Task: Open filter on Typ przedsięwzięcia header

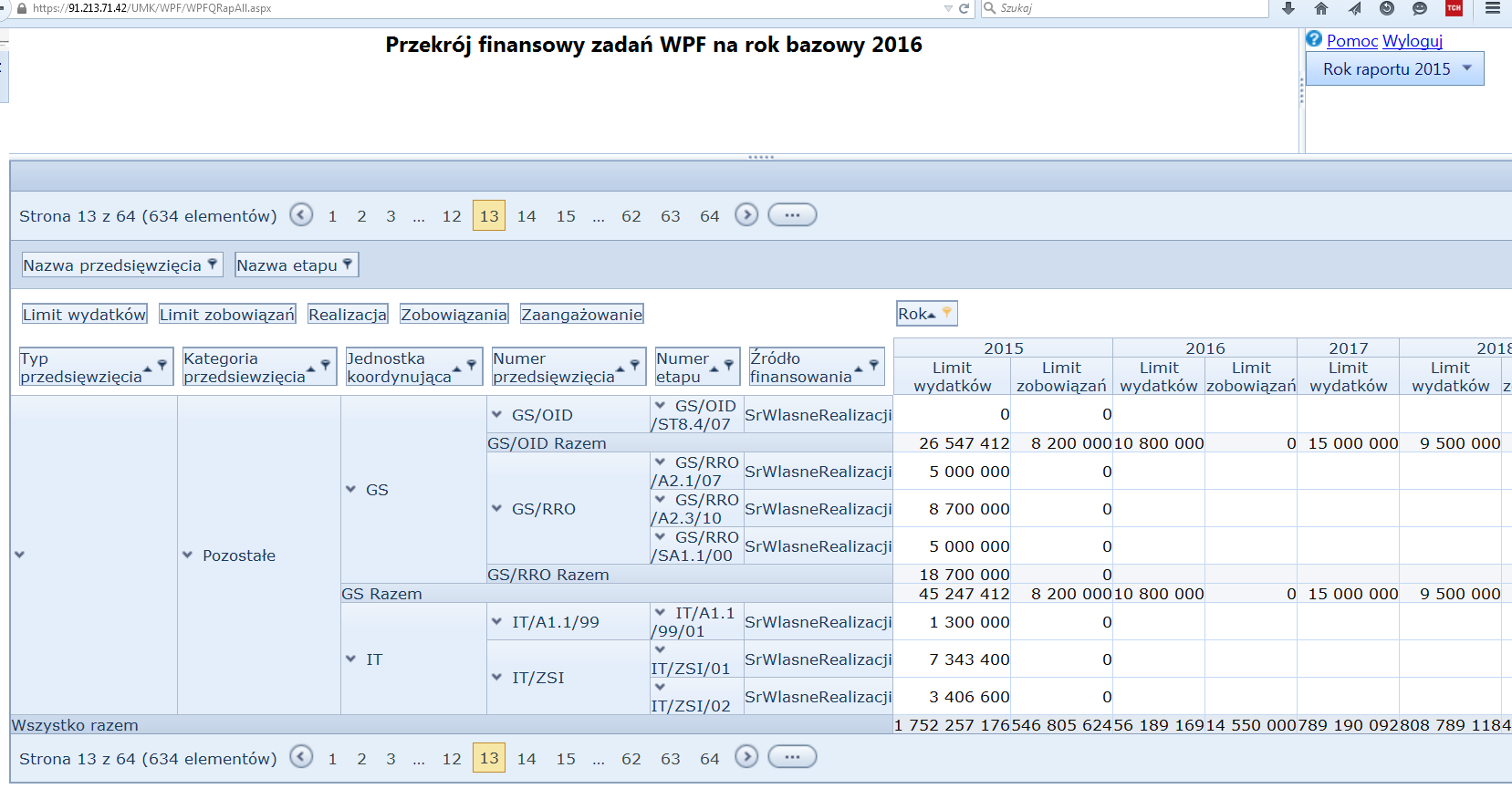Action: (x=162, y=365)
